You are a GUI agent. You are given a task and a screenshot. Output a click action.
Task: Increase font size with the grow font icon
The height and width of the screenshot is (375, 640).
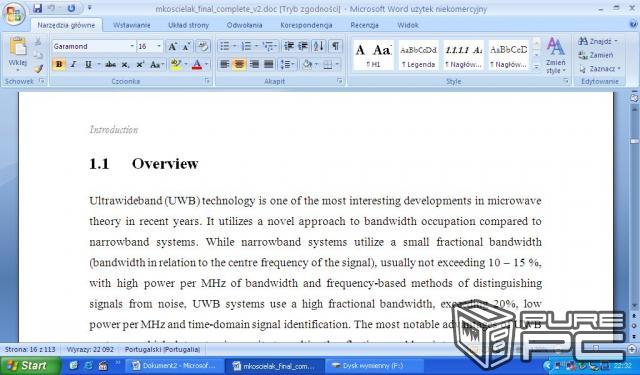pos(173,47)
